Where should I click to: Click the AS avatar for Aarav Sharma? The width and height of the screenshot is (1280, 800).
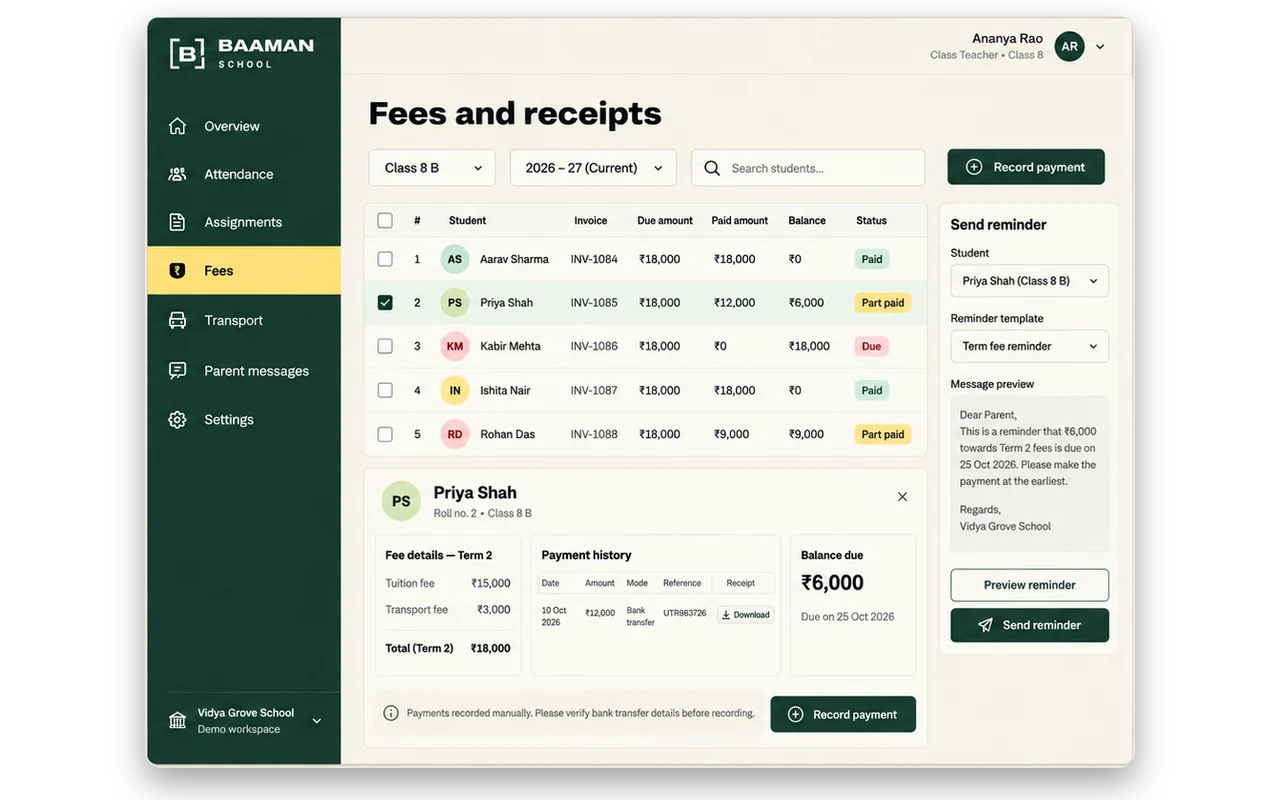coord(455,259)
